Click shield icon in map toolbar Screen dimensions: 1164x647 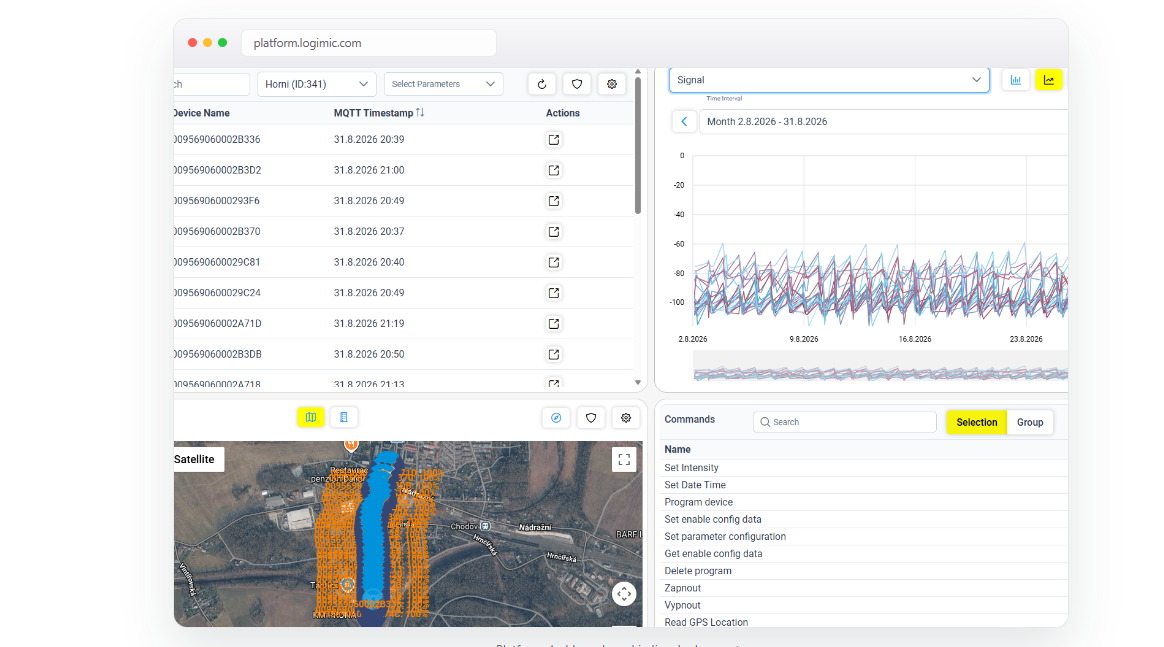pyautogui.click(x=591, y=418)
